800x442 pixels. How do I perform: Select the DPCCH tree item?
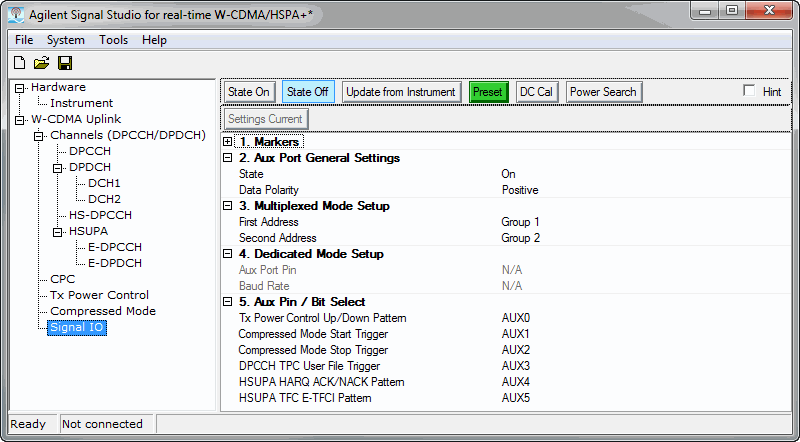coord(90,151)
